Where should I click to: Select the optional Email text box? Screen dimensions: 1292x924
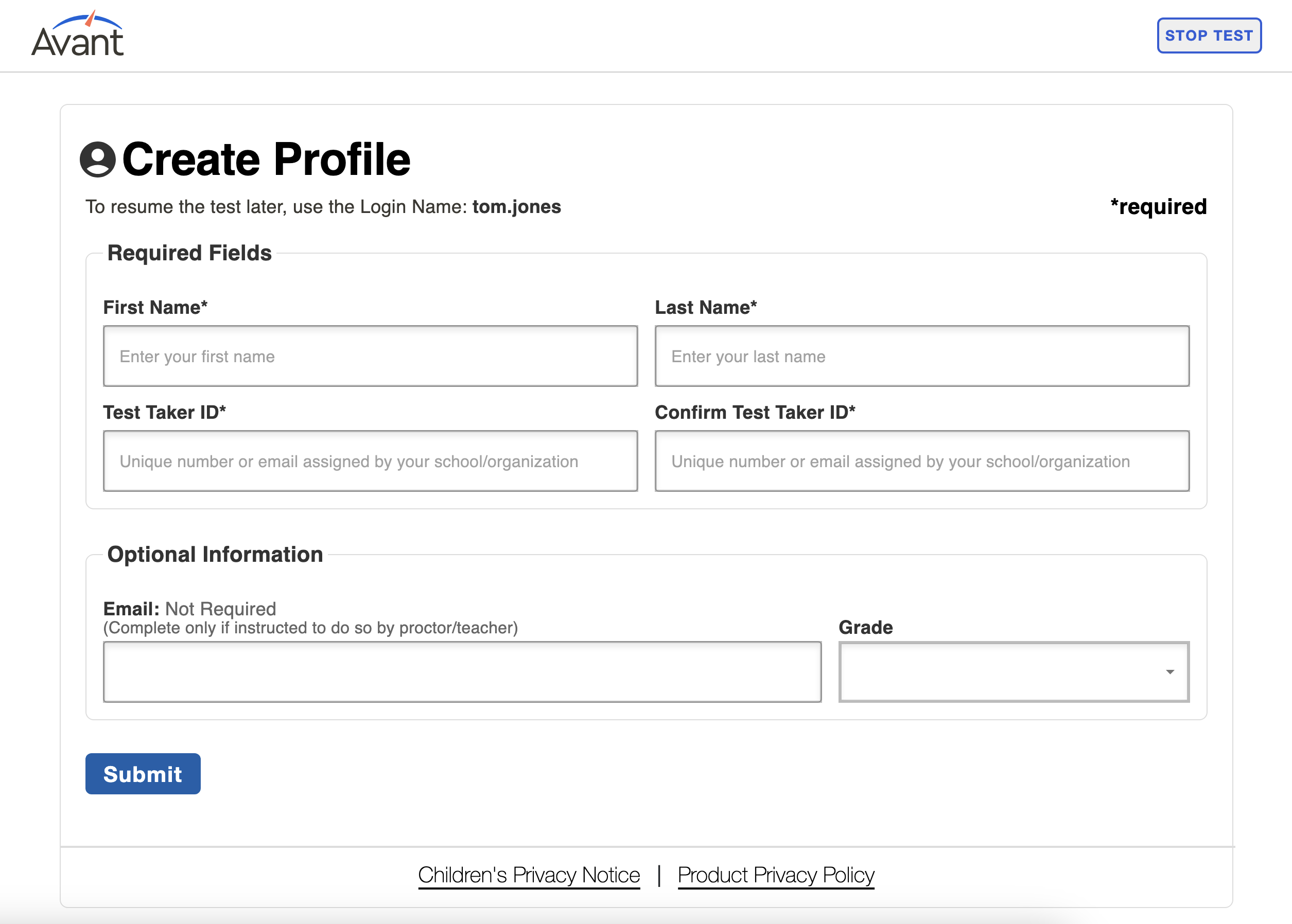(462, 672)
